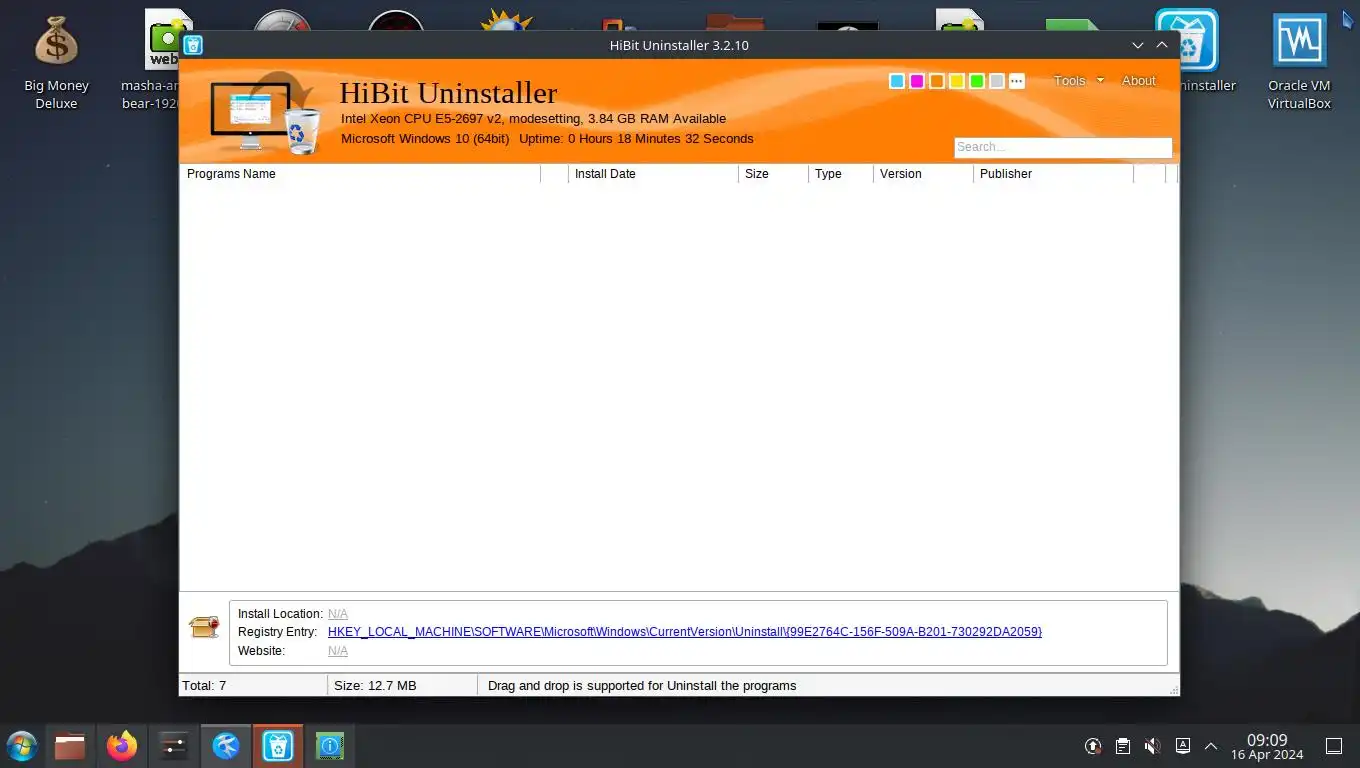Pick the gray theme color swatch
This screenshot has height=768, width=1360.
996,81
